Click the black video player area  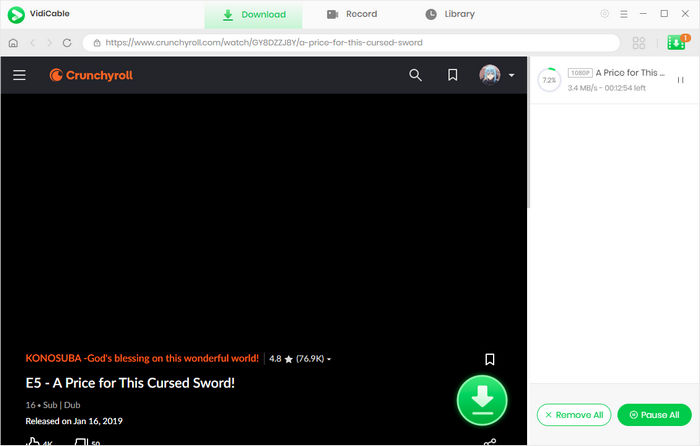pyautogui.click(x=264, y=219)
